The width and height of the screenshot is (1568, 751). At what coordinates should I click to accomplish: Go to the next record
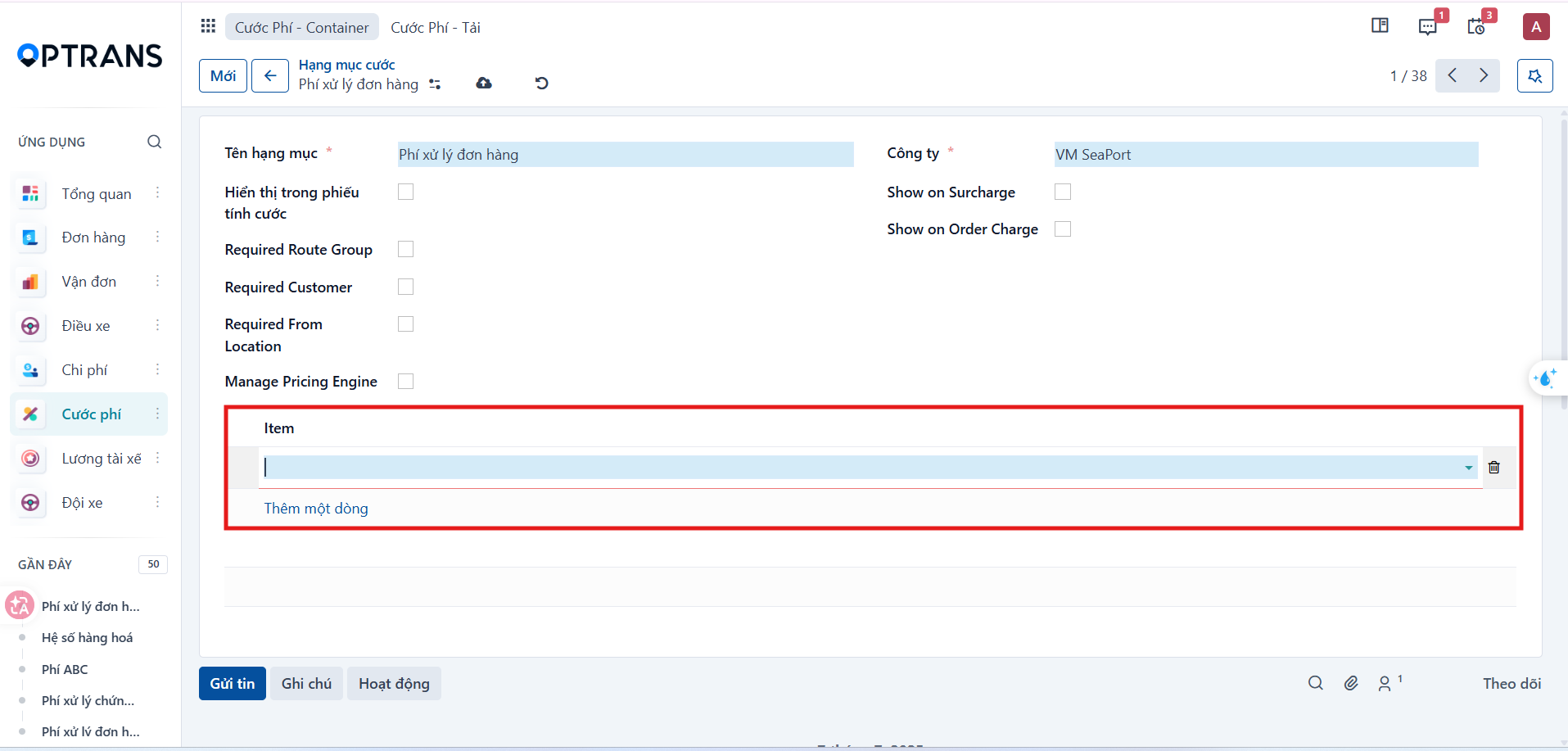[1484, 75]
